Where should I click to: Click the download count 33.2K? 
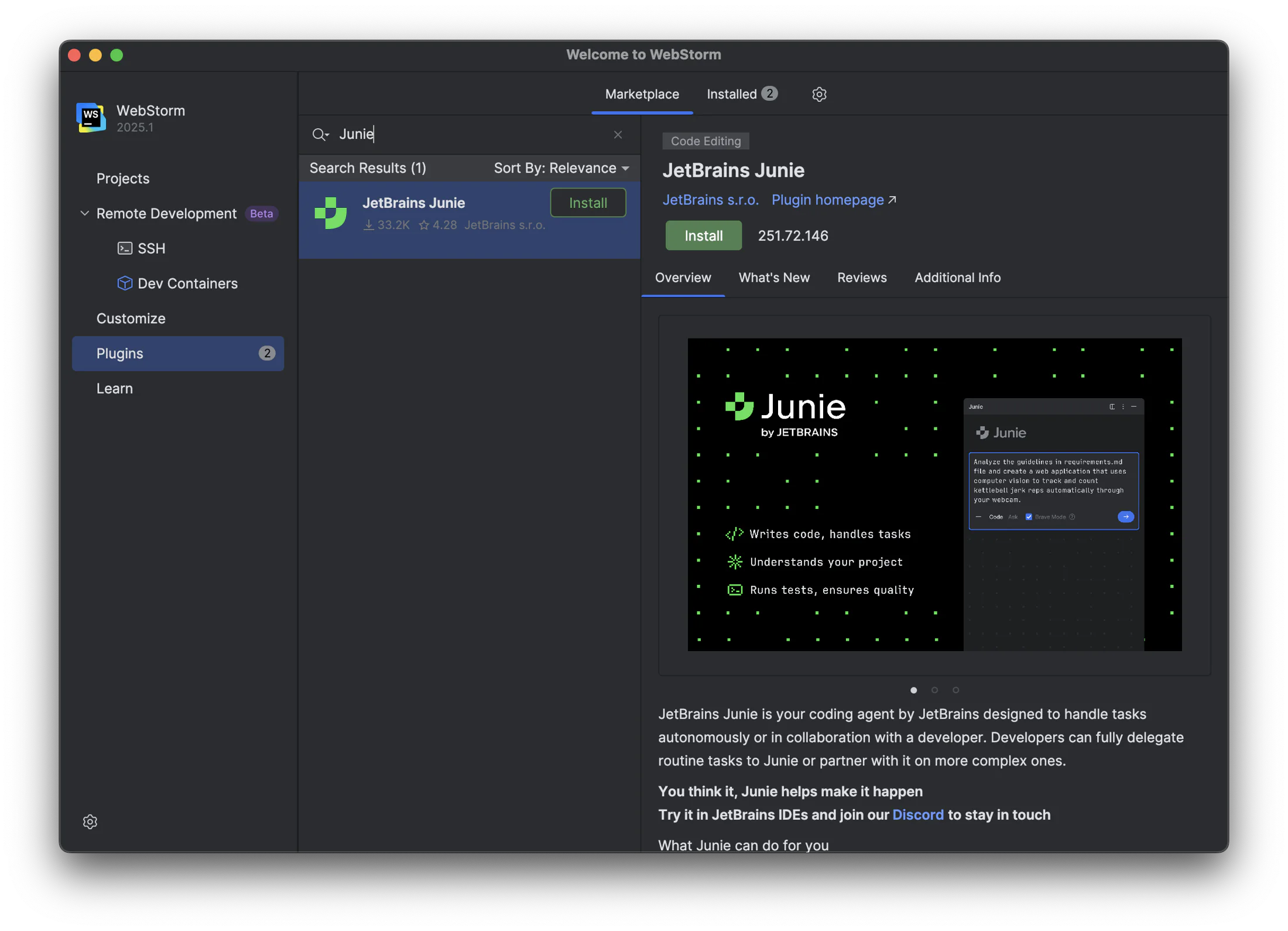point(386,225)
